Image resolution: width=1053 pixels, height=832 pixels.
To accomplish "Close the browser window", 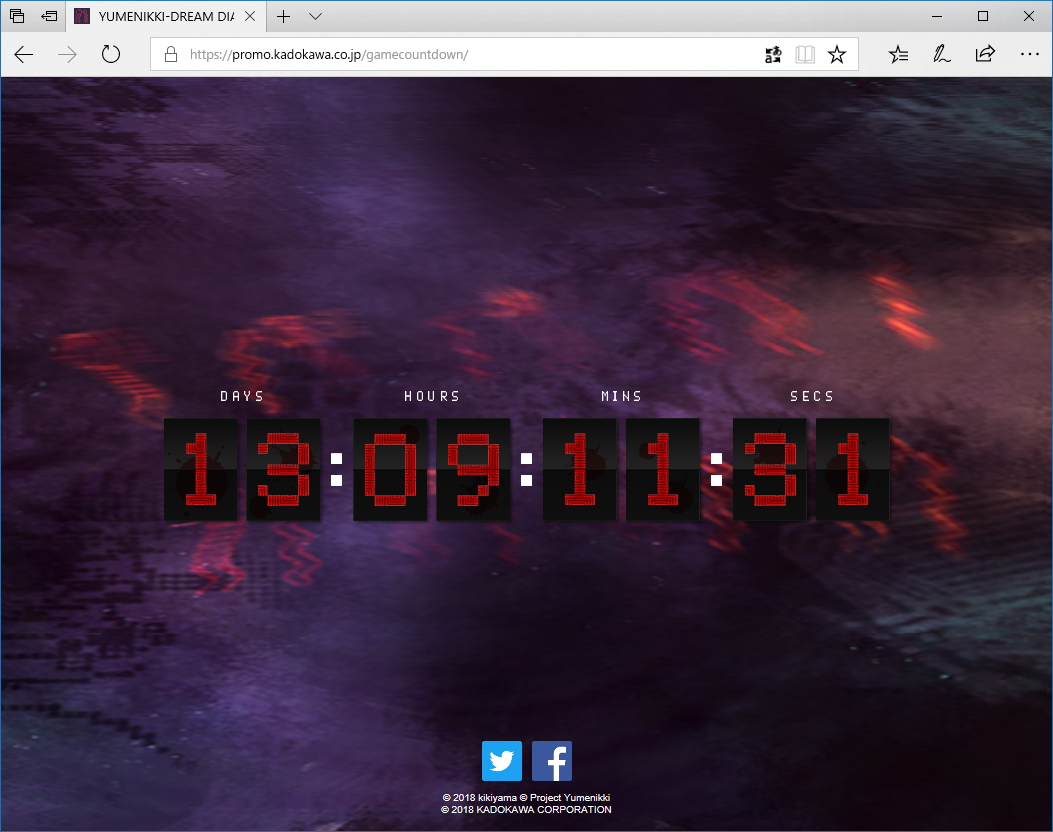I will coord(1029,16).
